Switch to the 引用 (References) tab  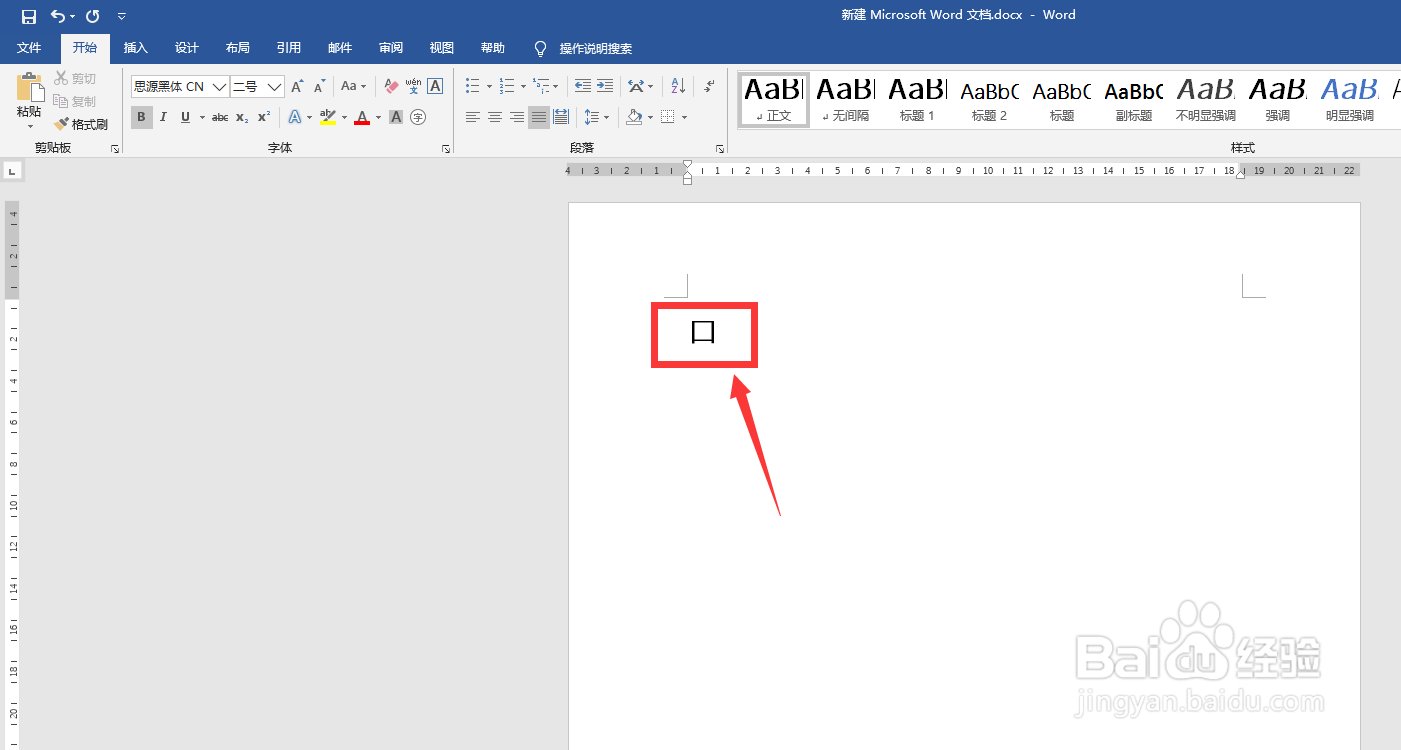tap(288, 48)
